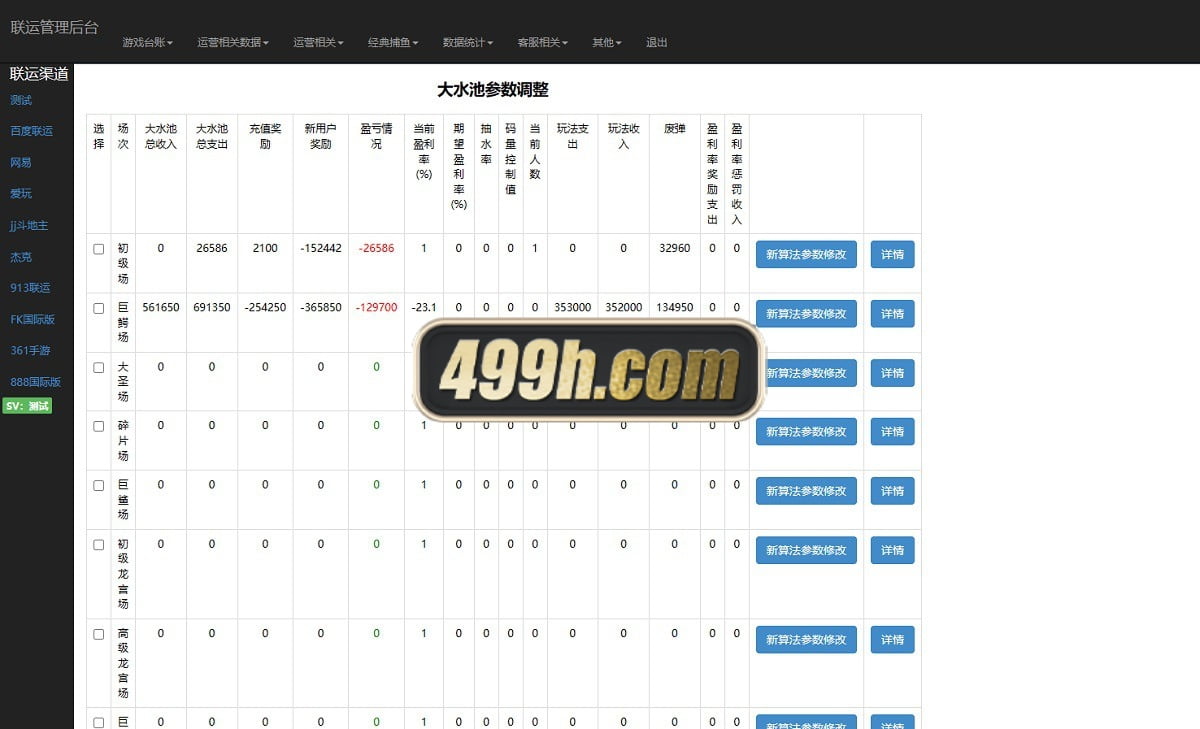The width and height of the screenshot is (1200, 729).
Task: Open 详情 for the 高级龙宫场 row
Action: (892, 639)
